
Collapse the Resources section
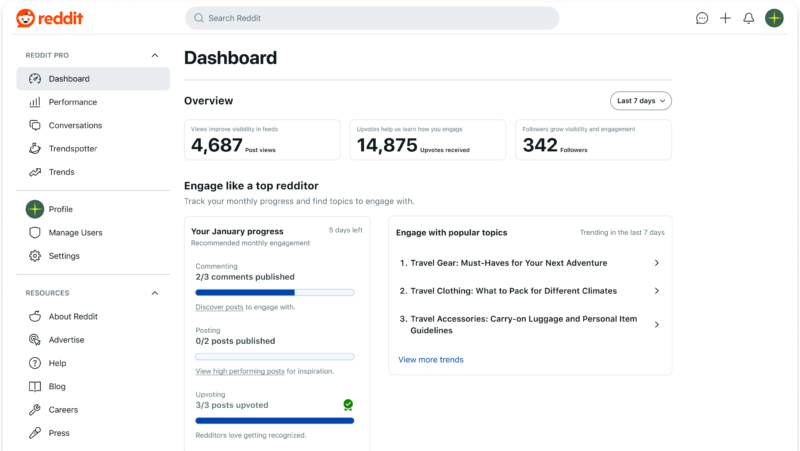(155, 293)
